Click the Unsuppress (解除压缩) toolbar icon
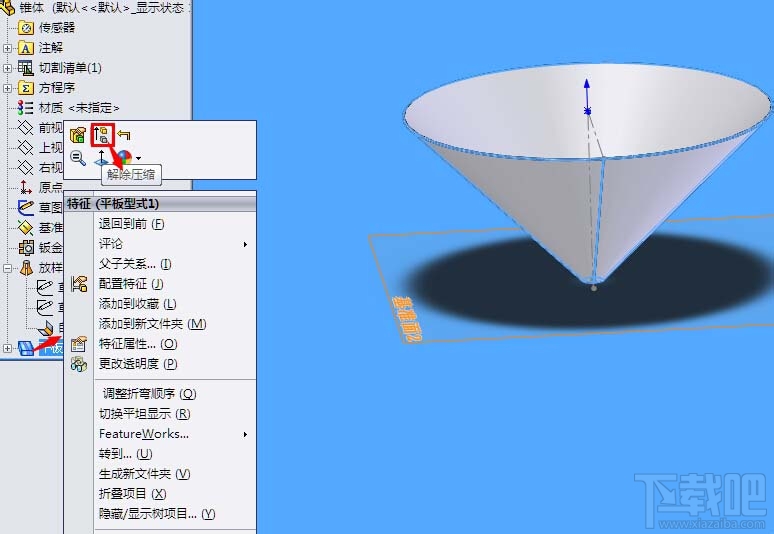The height and width of the screenshot is (534, 774). (102, 135)
